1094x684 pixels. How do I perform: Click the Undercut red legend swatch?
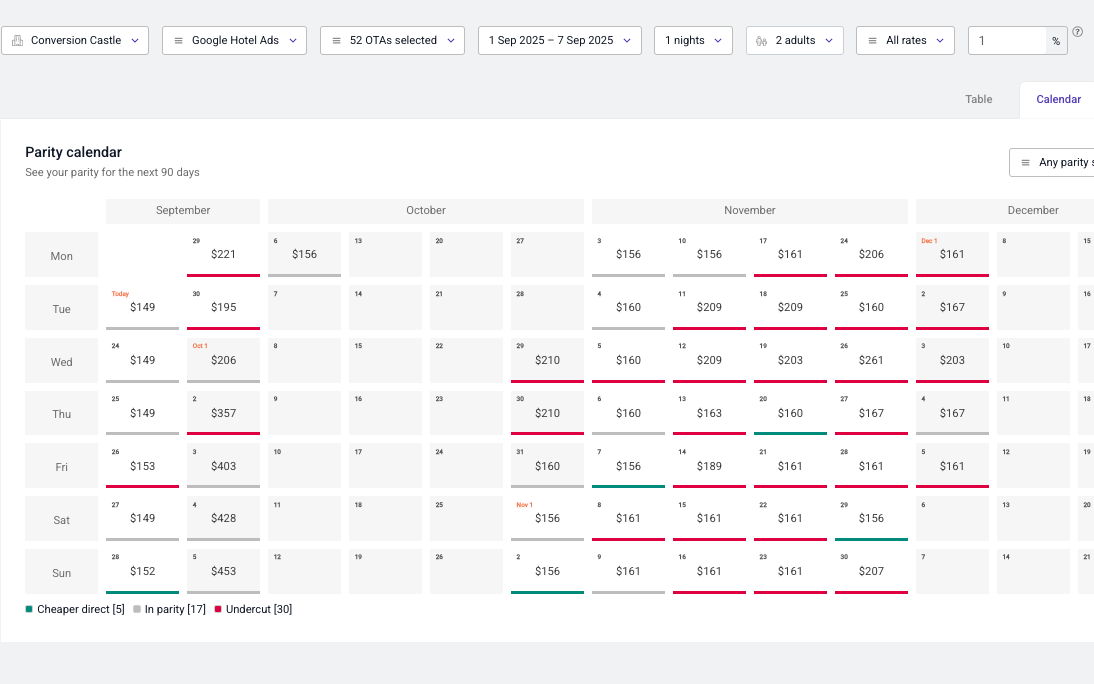pyautogui.click(x=218, y=609)
